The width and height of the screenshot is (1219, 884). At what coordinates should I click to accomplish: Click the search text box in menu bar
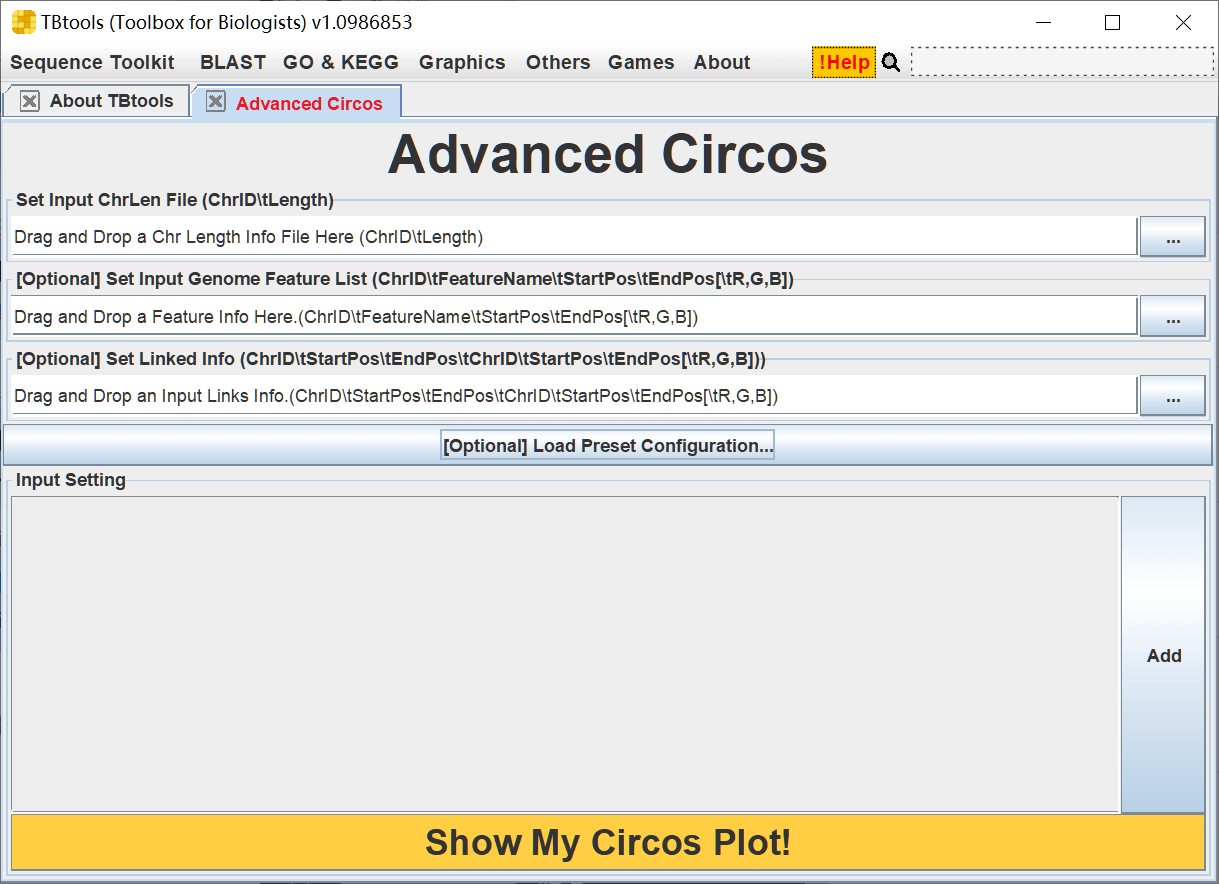pos(1061,62)
